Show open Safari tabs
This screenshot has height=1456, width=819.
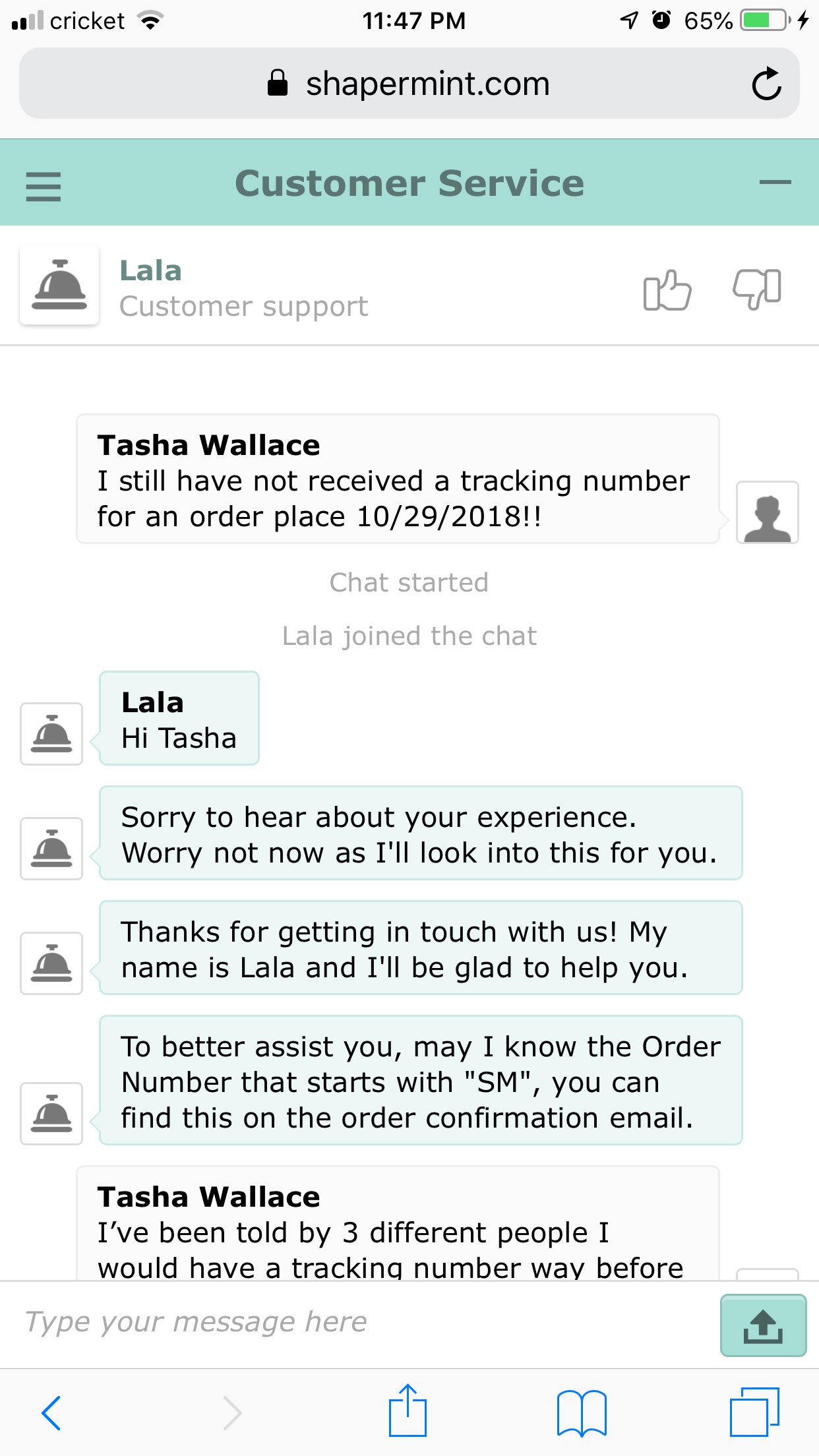click(x=754, y=1412)
